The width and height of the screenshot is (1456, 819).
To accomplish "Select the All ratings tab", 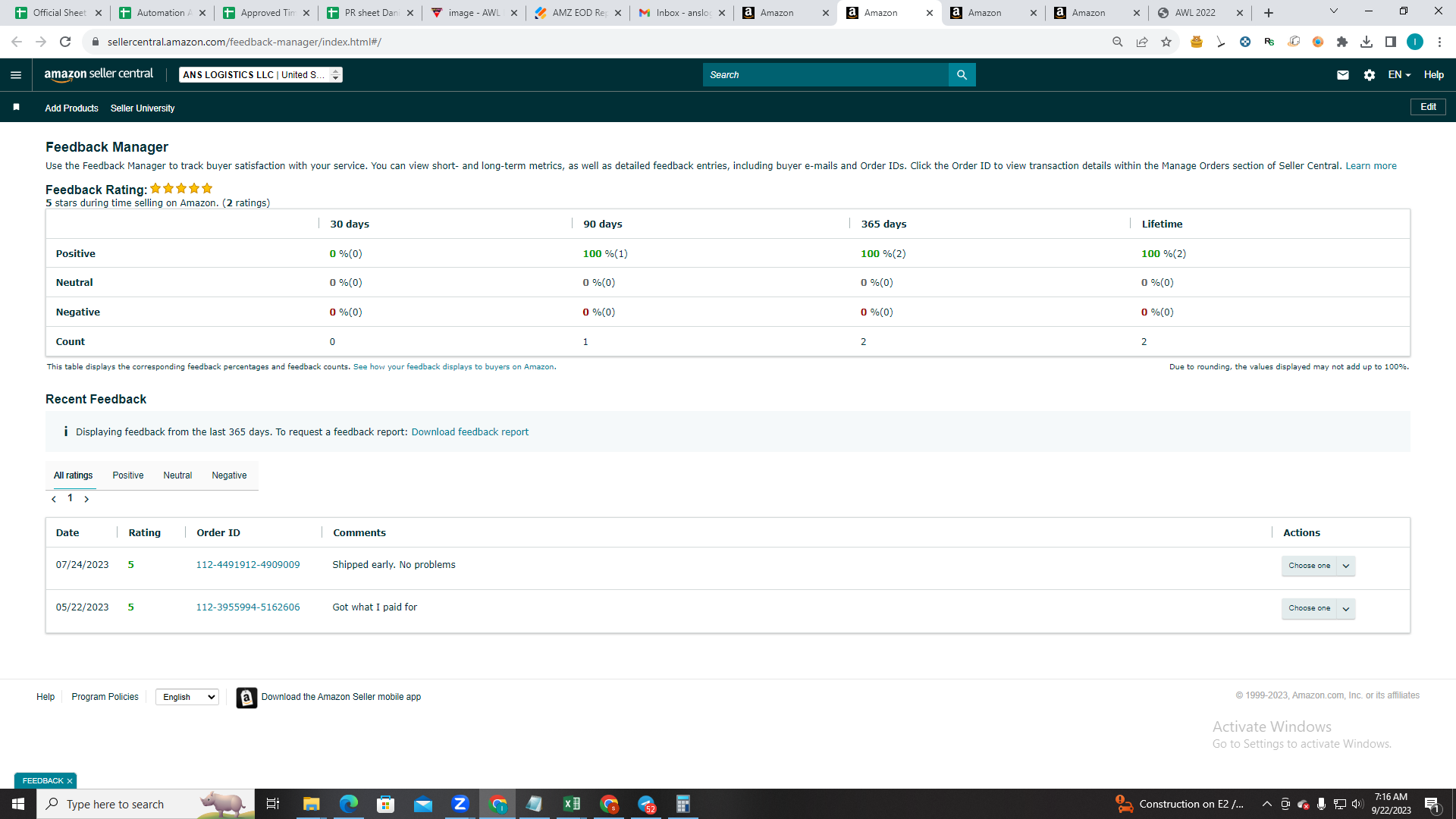I will 73,475.
